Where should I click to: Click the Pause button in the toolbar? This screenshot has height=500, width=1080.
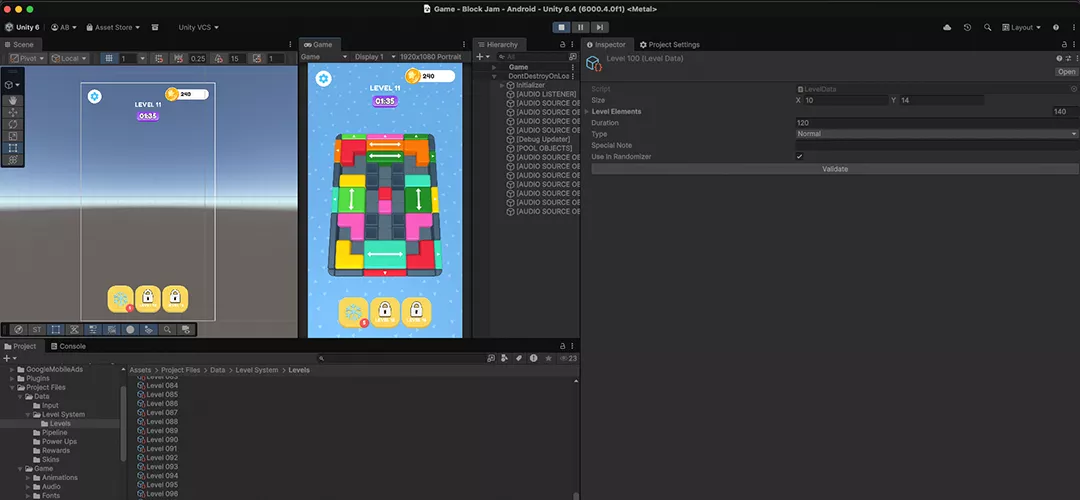(x=580, y=27)
